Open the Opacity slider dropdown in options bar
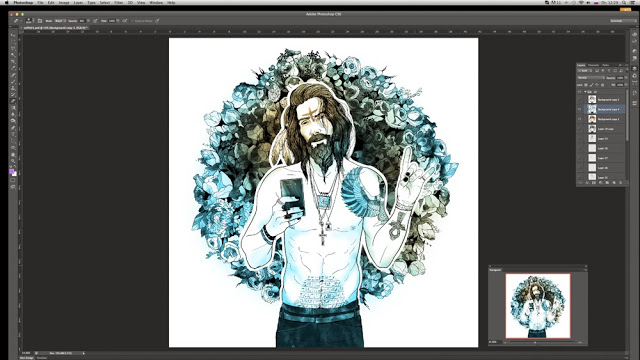 (x=88, y=21)
